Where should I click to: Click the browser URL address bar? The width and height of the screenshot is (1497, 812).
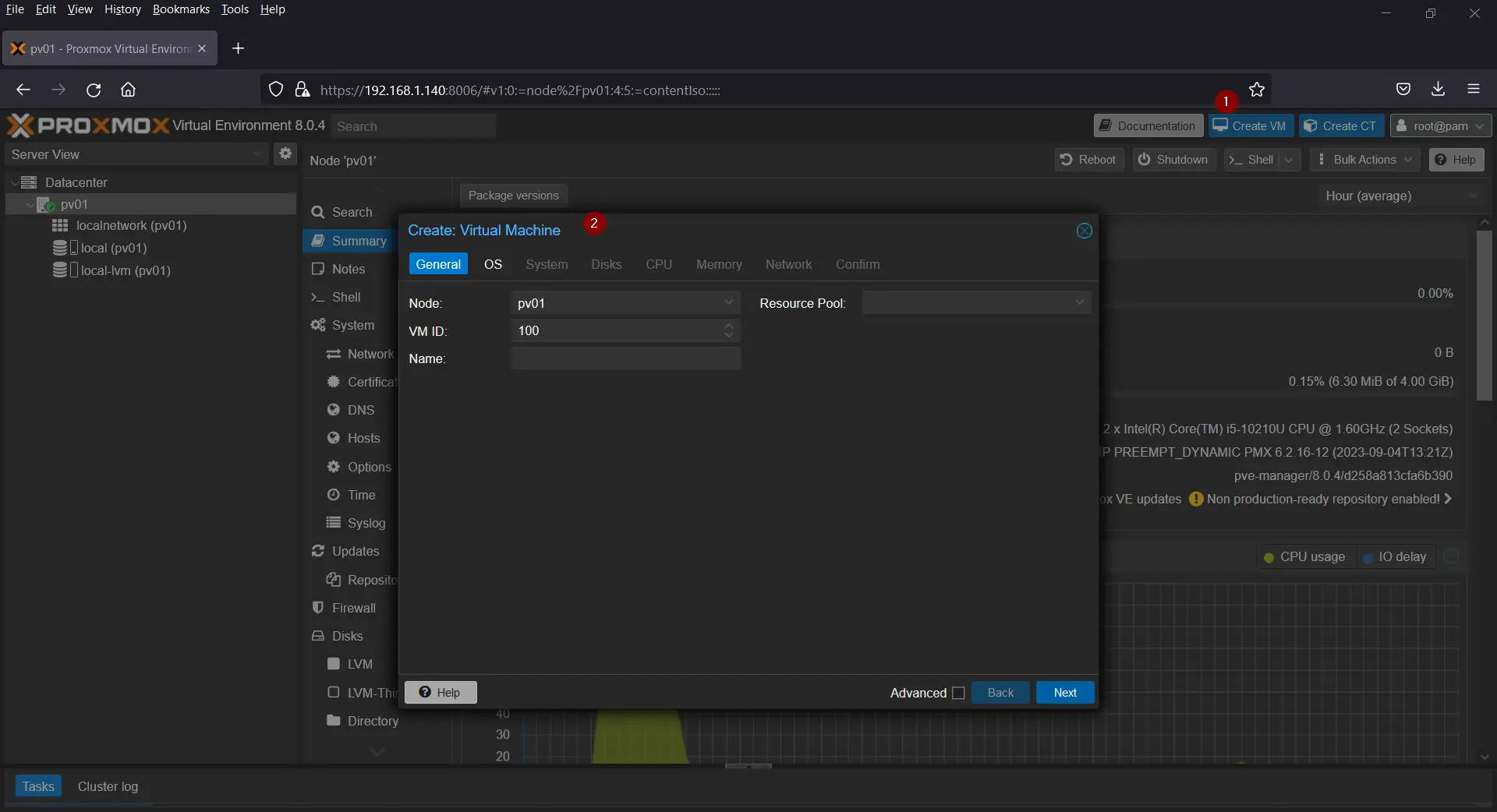(x=764, y=90)
